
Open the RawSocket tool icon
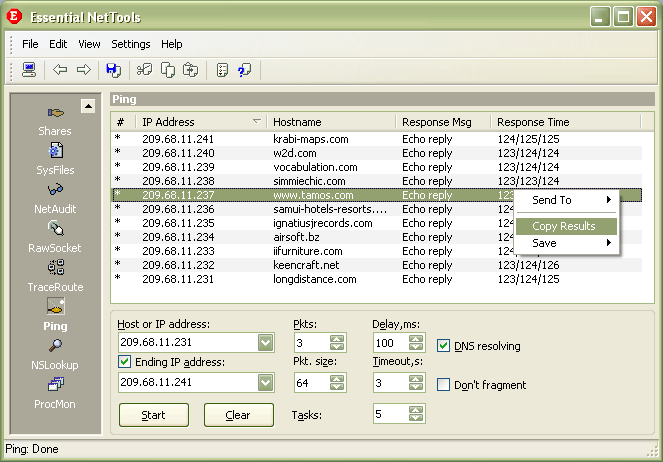tap(55, 229)
